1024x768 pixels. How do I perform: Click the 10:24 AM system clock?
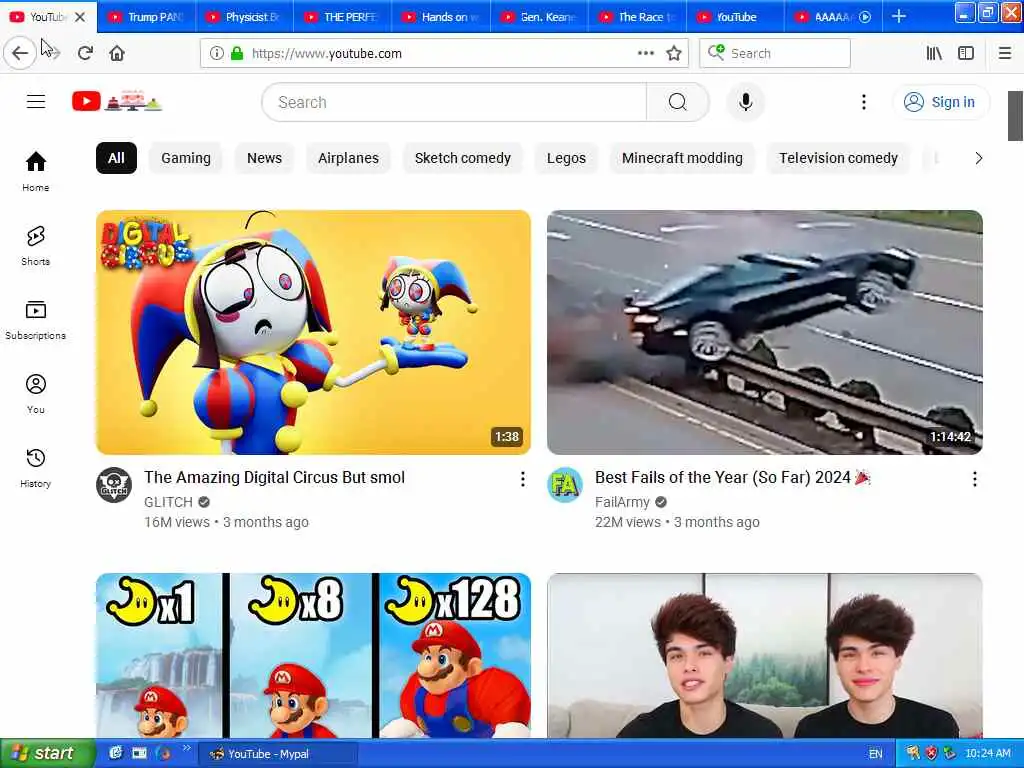pyautogui.click(x=987, y=754)
